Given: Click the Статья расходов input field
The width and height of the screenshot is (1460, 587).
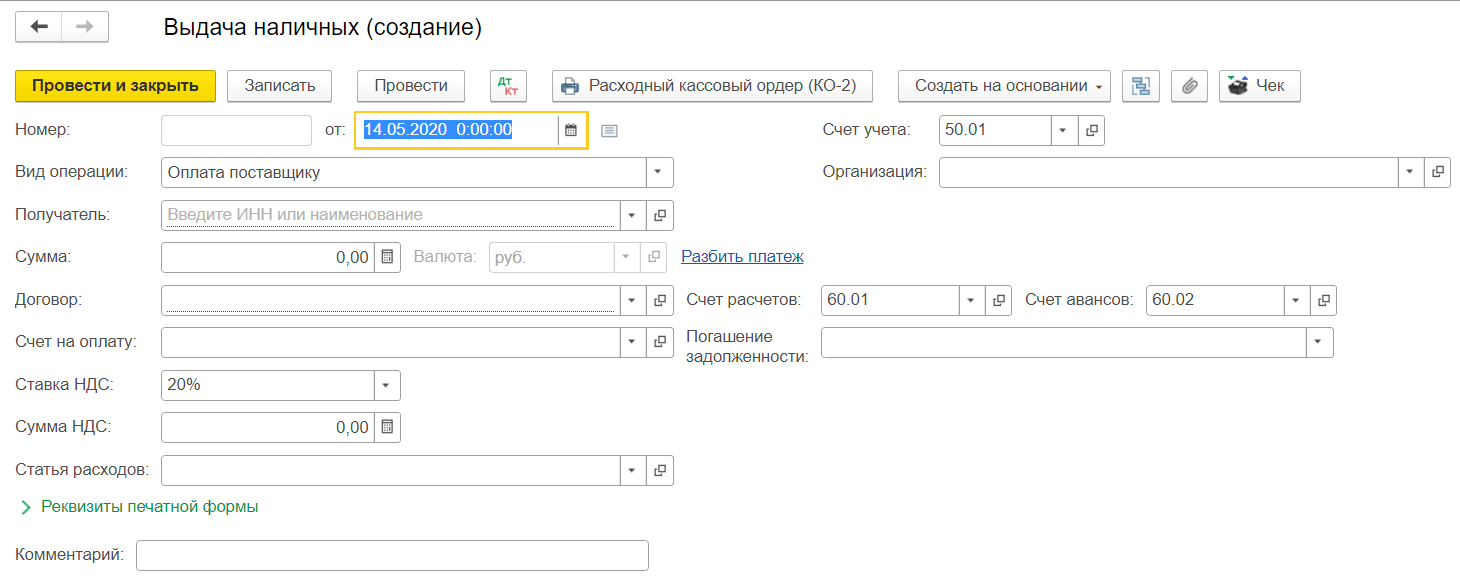Looking at the screenshot, I should pos(391,470).
